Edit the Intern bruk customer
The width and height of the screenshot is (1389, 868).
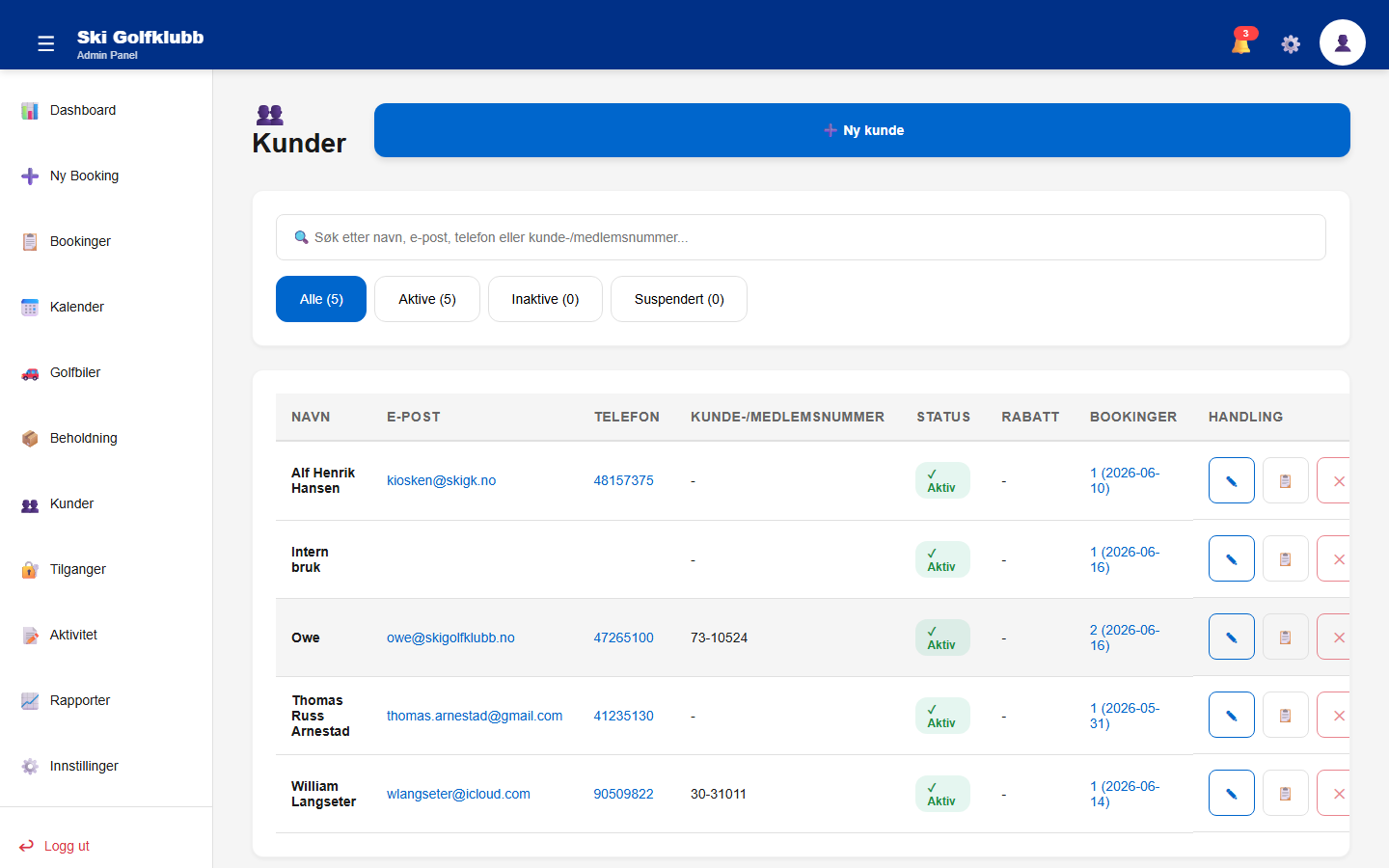pyautogui.click(x=1232, y=558)
